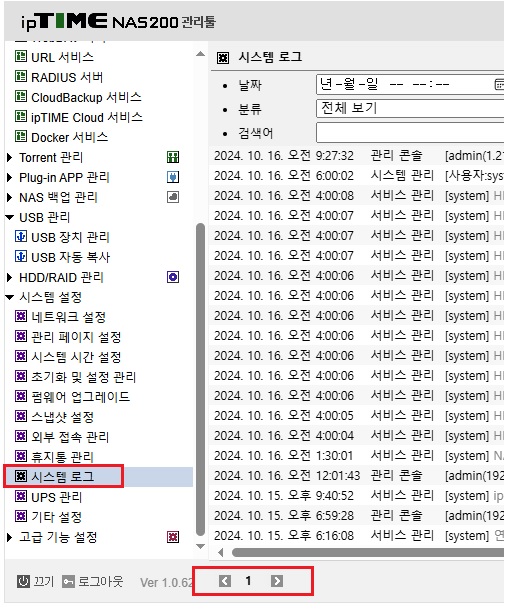Click the gear icon beside 네트워크 설정
The width and height of the screenshot is (514, 614).
[x=21, y=316]
